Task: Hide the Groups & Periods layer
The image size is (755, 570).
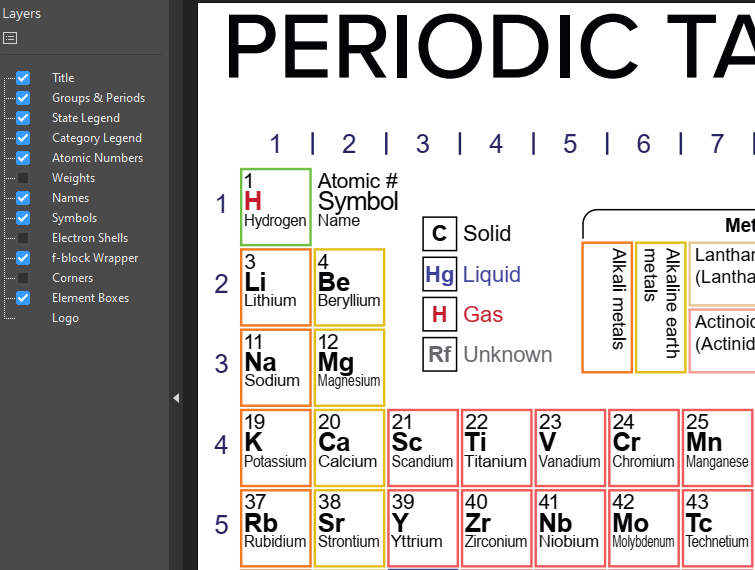Action: 23,98
